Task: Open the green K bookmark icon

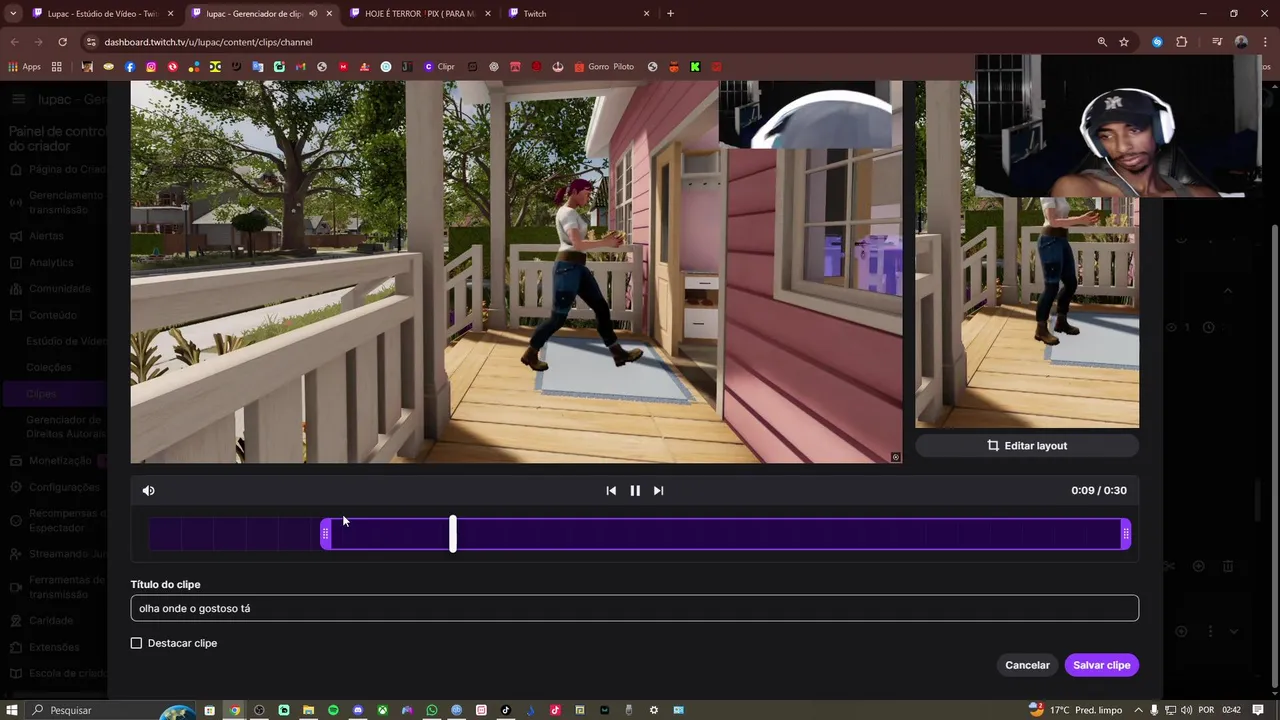Action: 695,67
